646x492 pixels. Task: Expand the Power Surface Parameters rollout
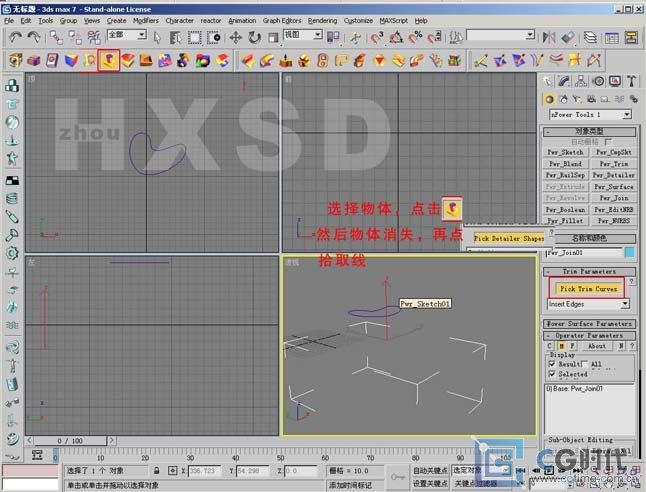[589, 324]
